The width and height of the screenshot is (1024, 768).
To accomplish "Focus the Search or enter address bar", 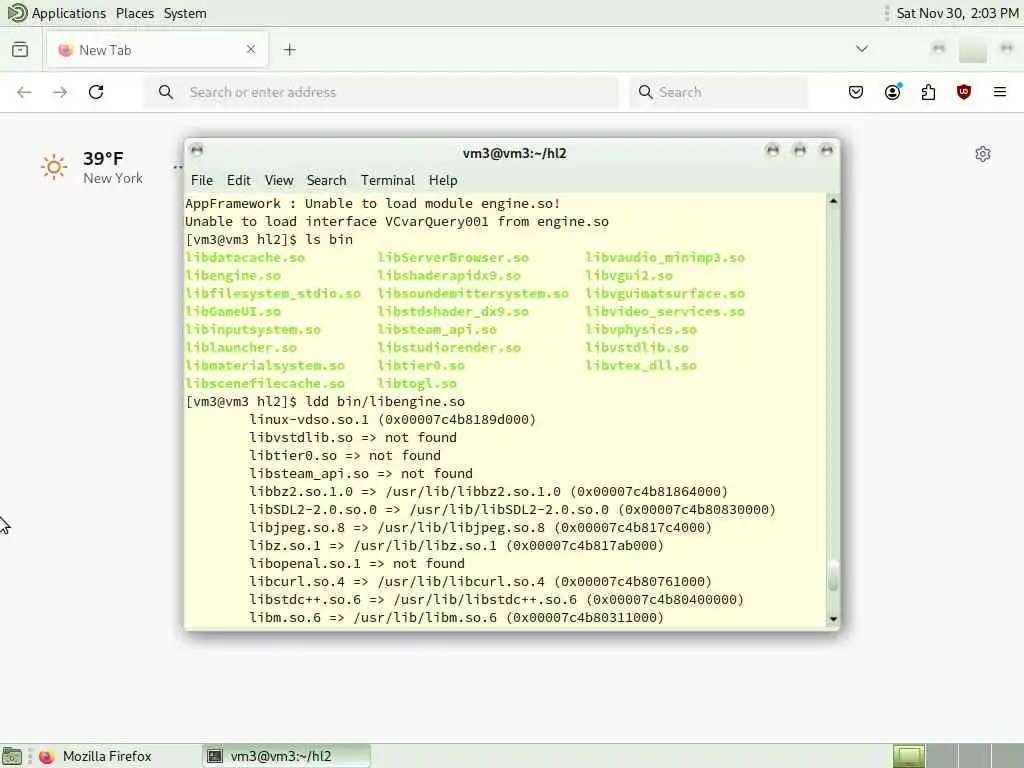I will point(381,92).
